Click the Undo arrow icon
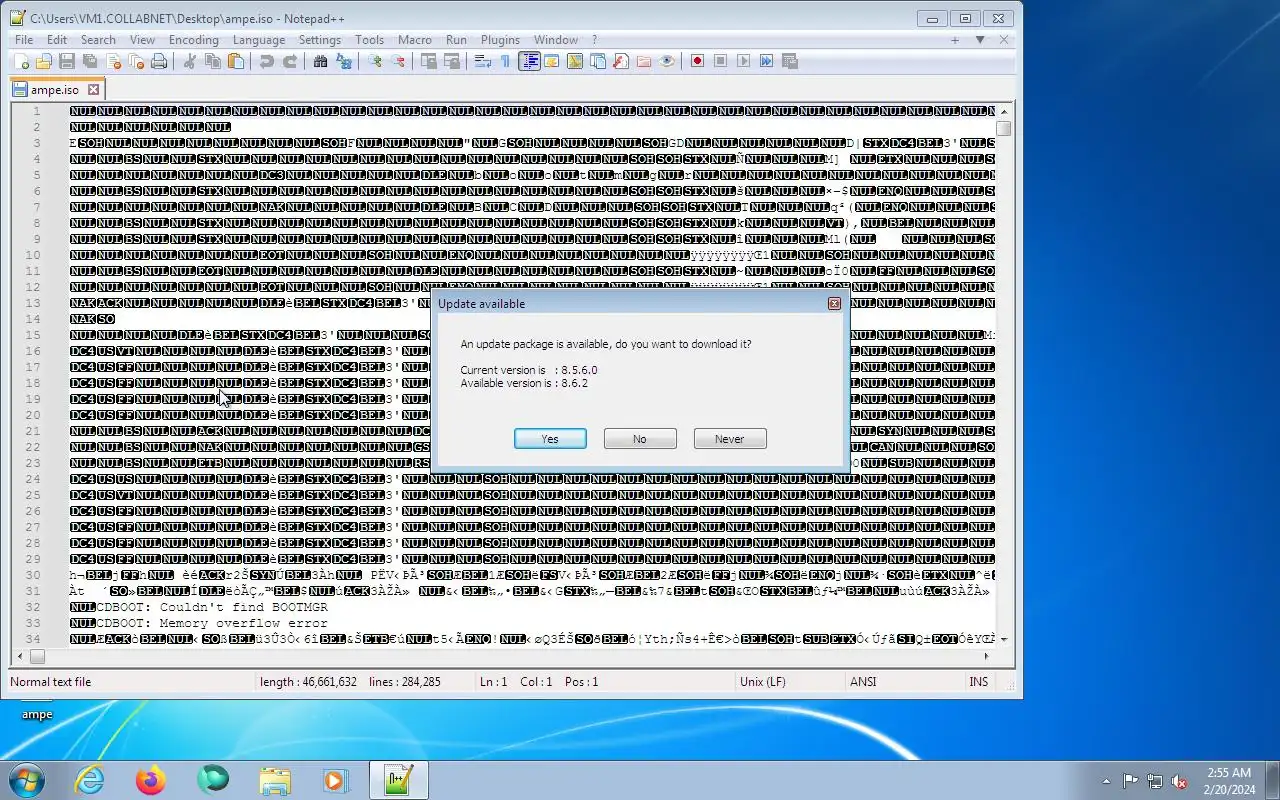The image size is (1280, 800). 266,61
